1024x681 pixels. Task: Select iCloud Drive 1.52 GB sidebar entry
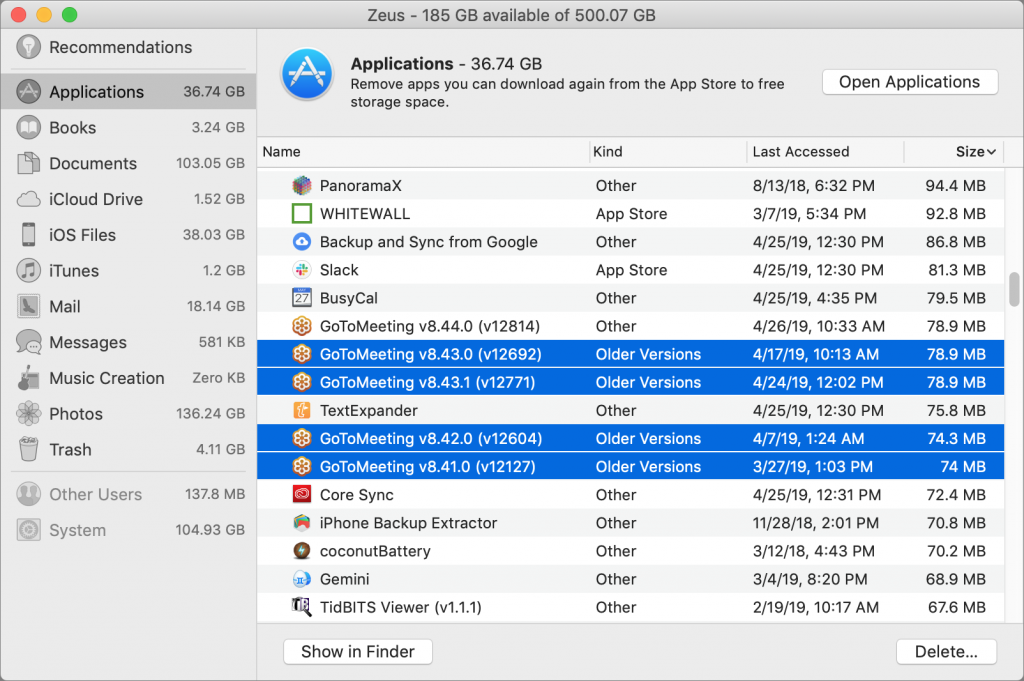(x=128, y=199)
